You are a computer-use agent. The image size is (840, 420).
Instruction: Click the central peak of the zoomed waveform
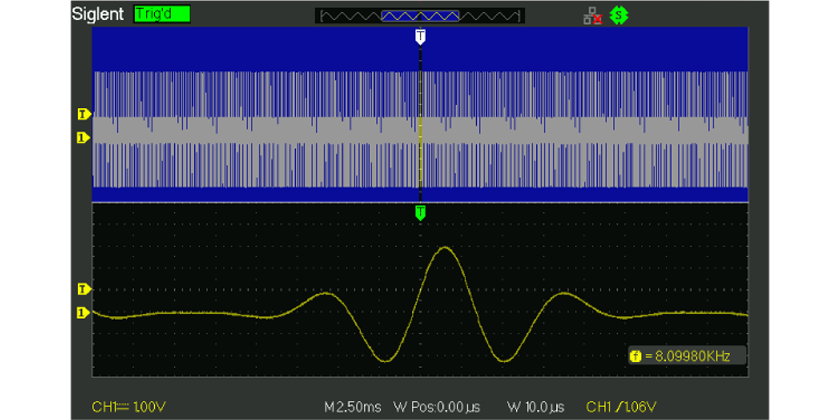click(x=444, y=249)
